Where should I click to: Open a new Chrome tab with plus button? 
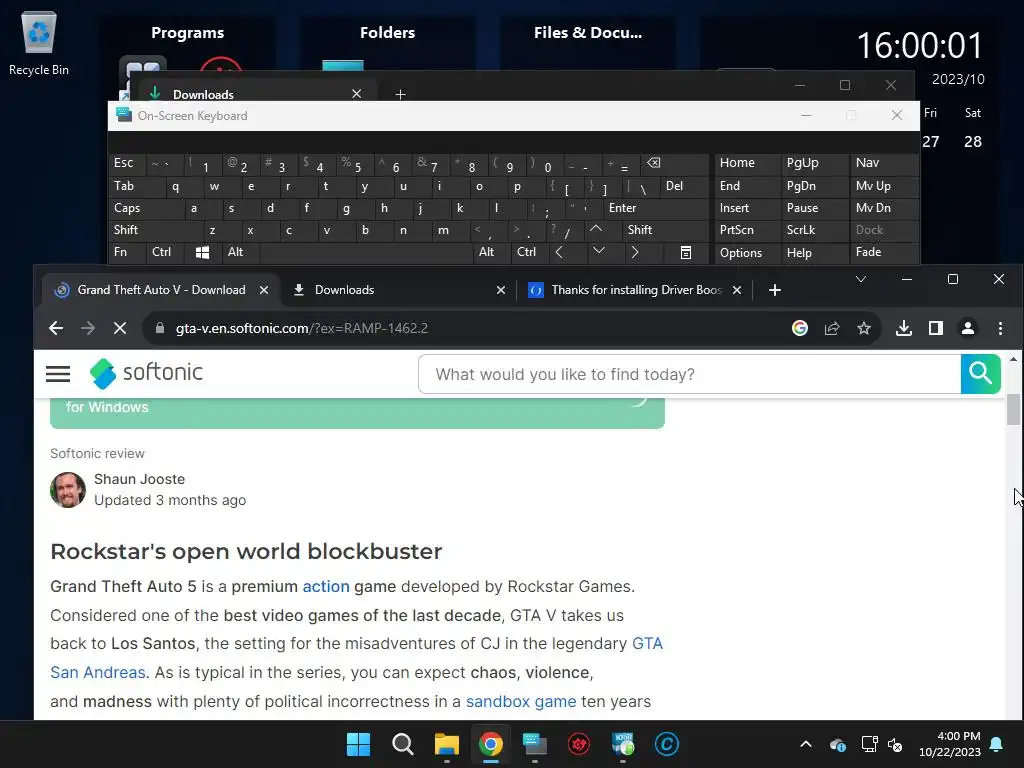click(x=775, y=290)
